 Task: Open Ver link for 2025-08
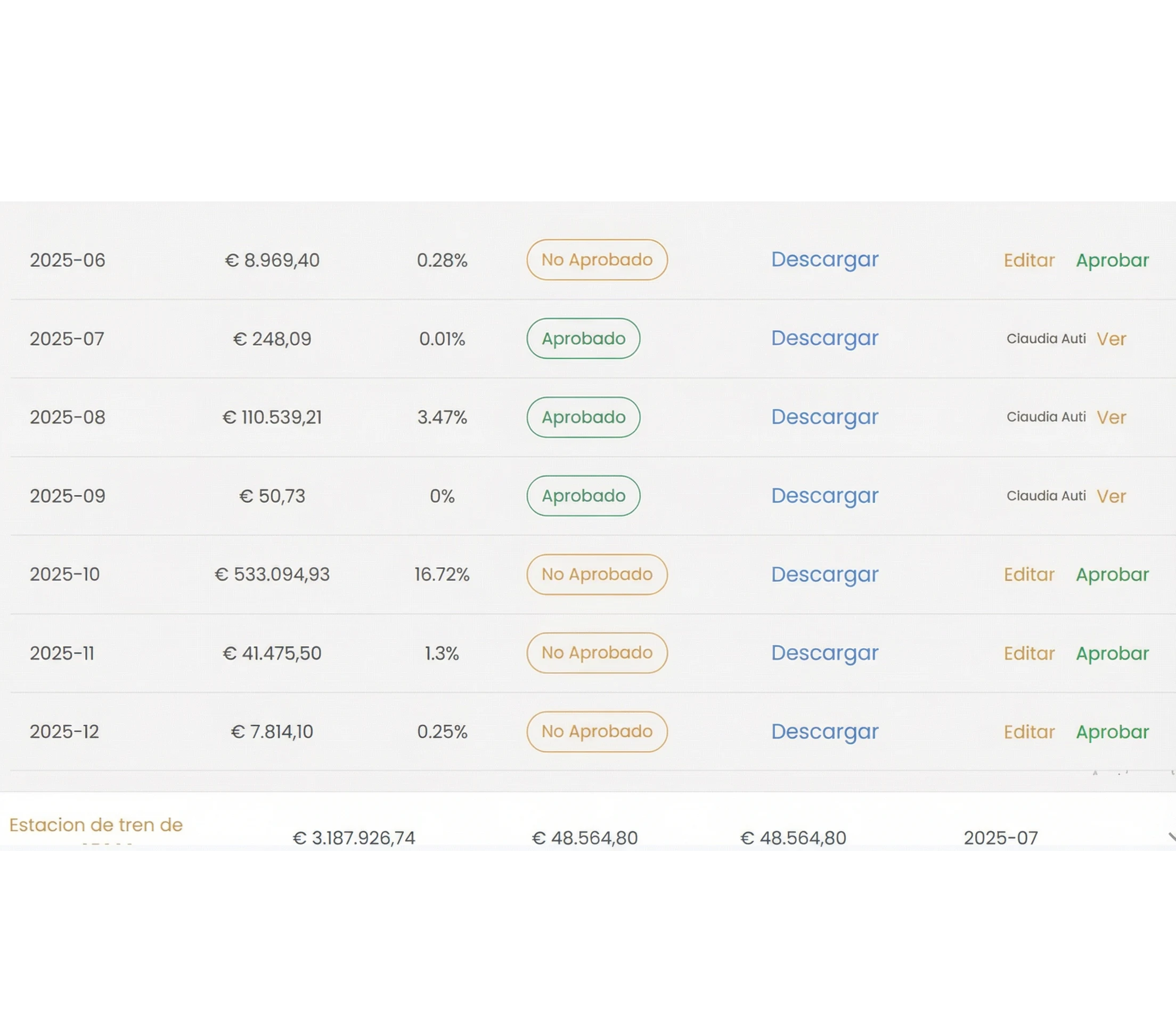coord(1111,417)
